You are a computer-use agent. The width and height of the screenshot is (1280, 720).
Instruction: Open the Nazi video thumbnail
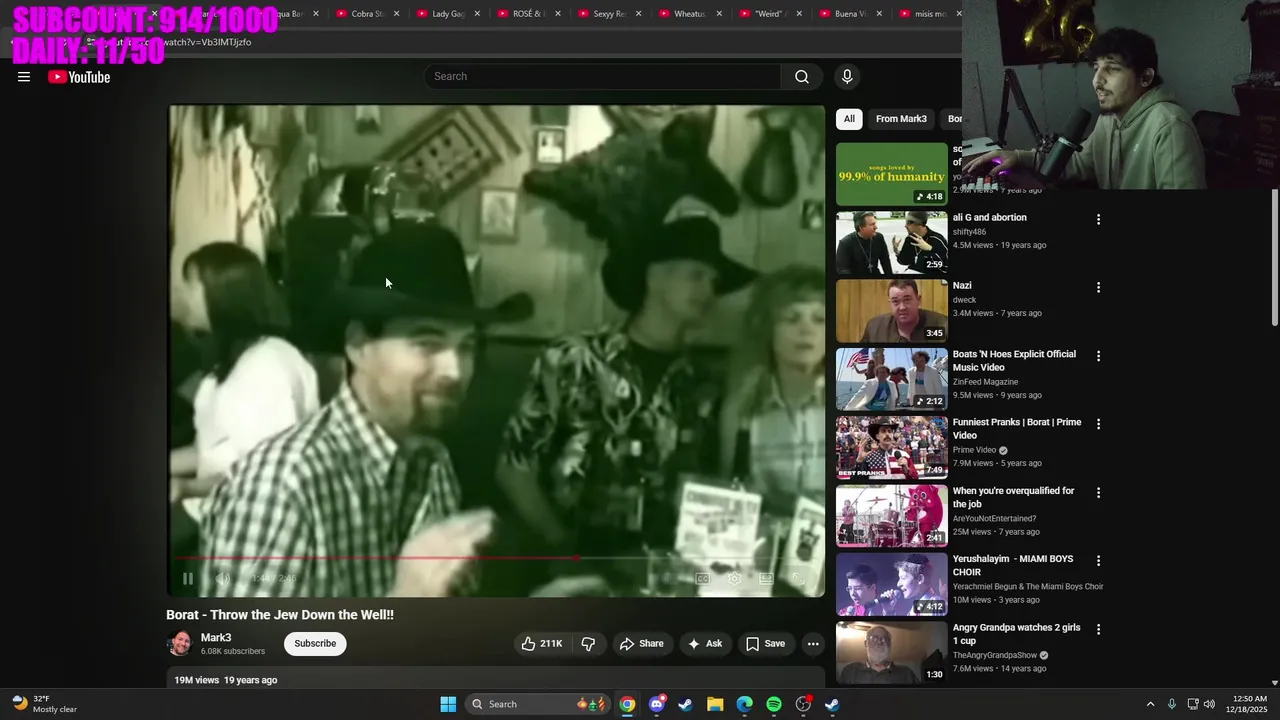click(x=891, y=311)
